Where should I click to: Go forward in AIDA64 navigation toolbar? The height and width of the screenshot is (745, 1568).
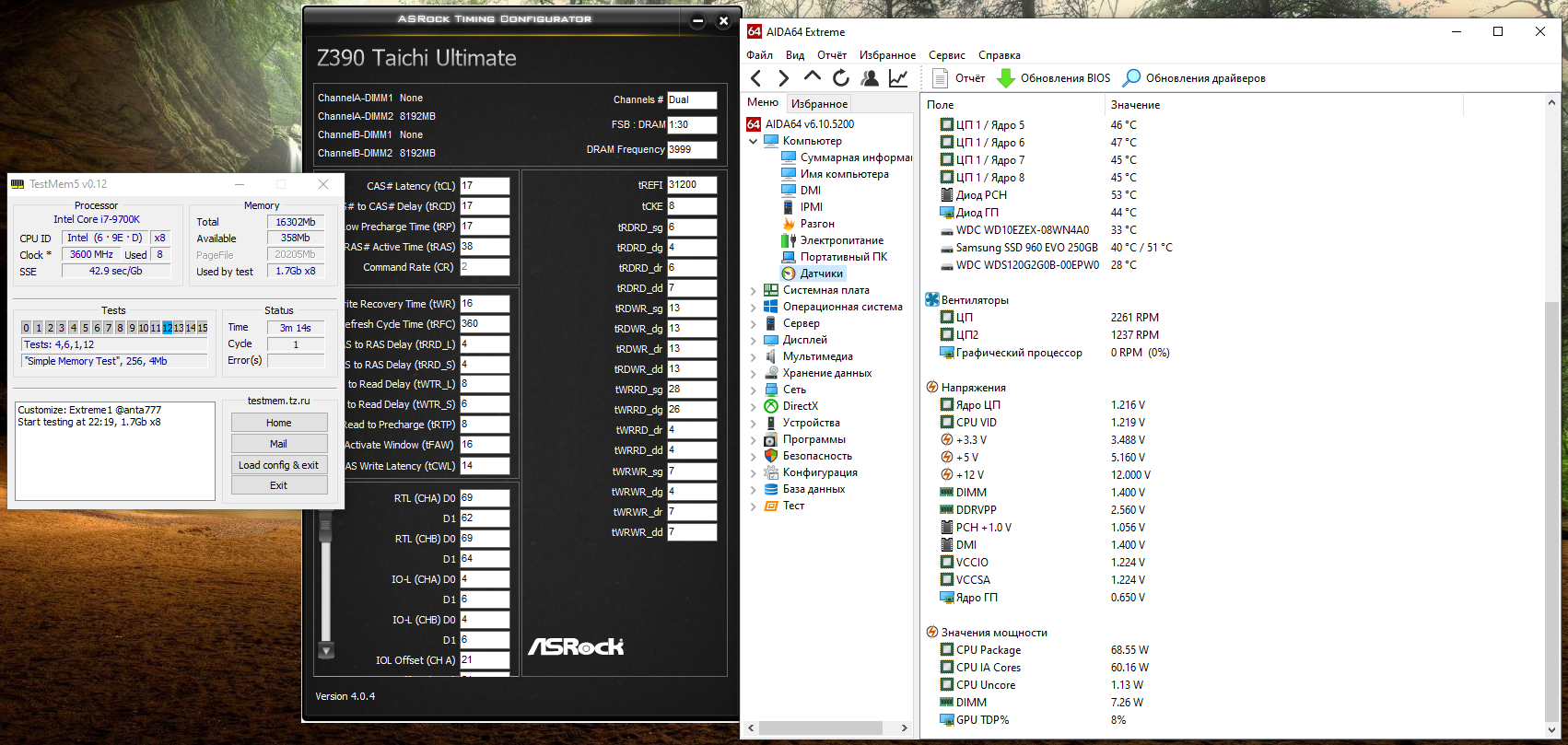[784, 78]
